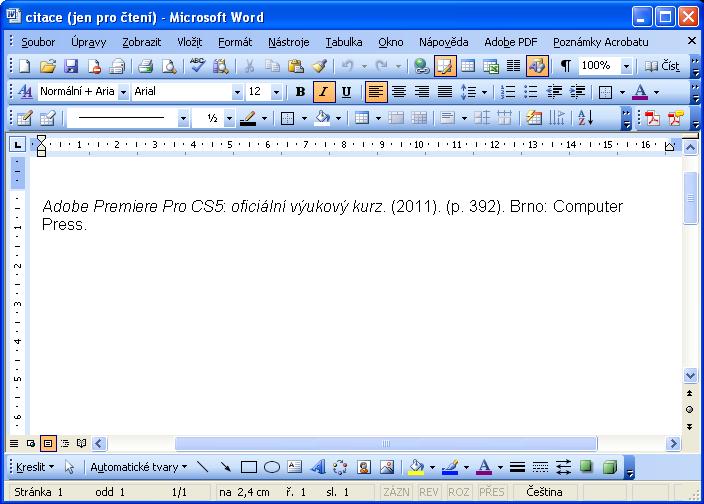The image size is (704, 504).
Task: Click the Cut scissors icon
Action: pos(249,66)
